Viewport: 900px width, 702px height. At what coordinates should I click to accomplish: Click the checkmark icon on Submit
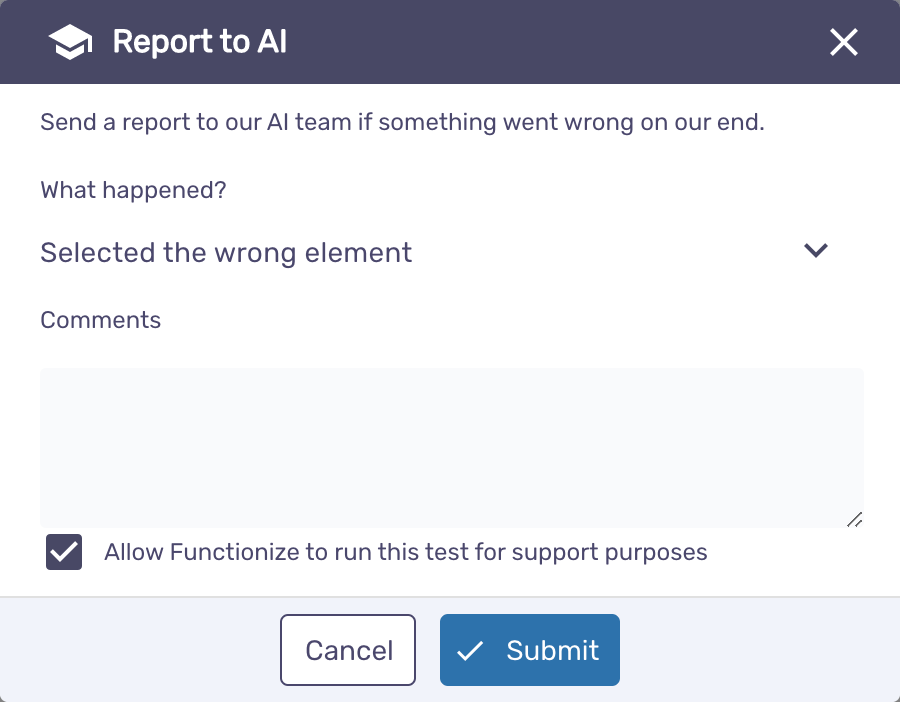point(470,651)
